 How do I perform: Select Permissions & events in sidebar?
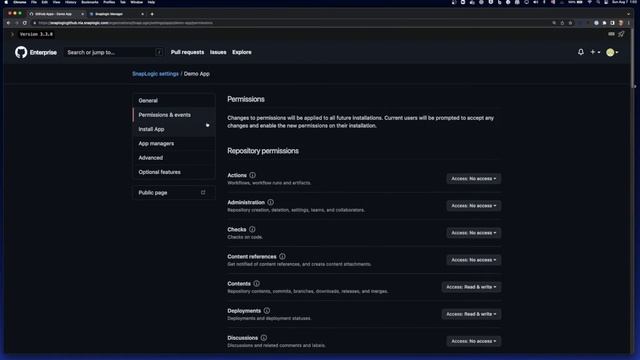174,115
